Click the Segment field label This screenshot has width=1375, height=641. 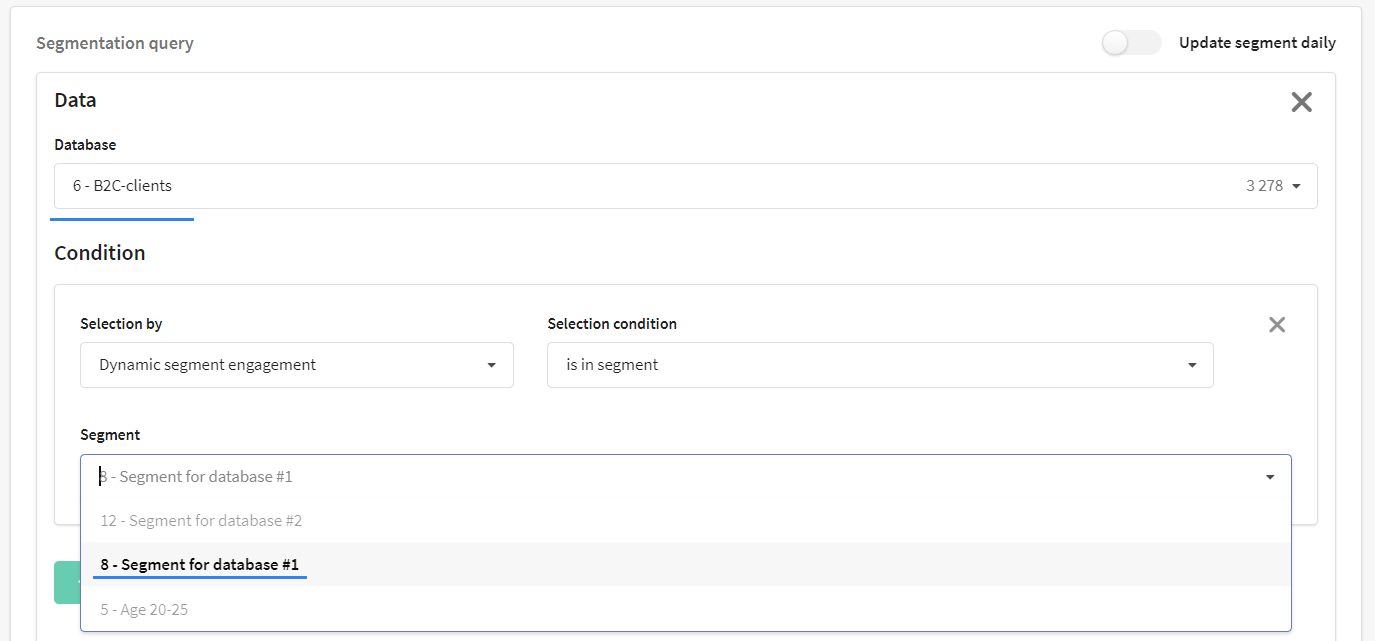click(x=110, y=435)
